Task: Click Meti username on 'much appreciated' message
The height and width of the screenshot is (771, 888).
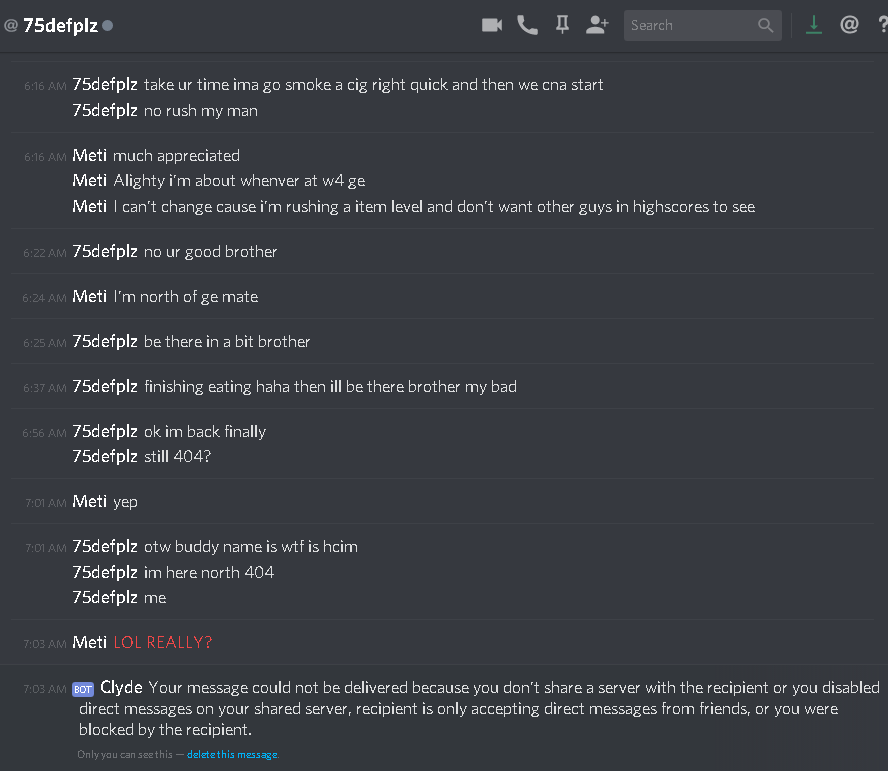Action: [x=89, y=155]
